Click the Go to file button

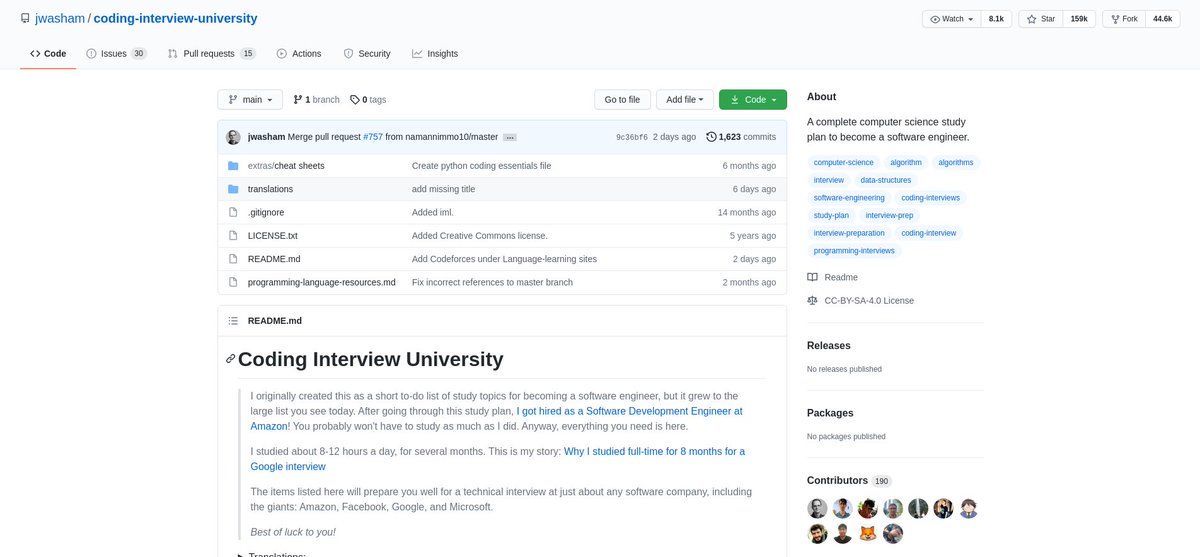(622, 99)
